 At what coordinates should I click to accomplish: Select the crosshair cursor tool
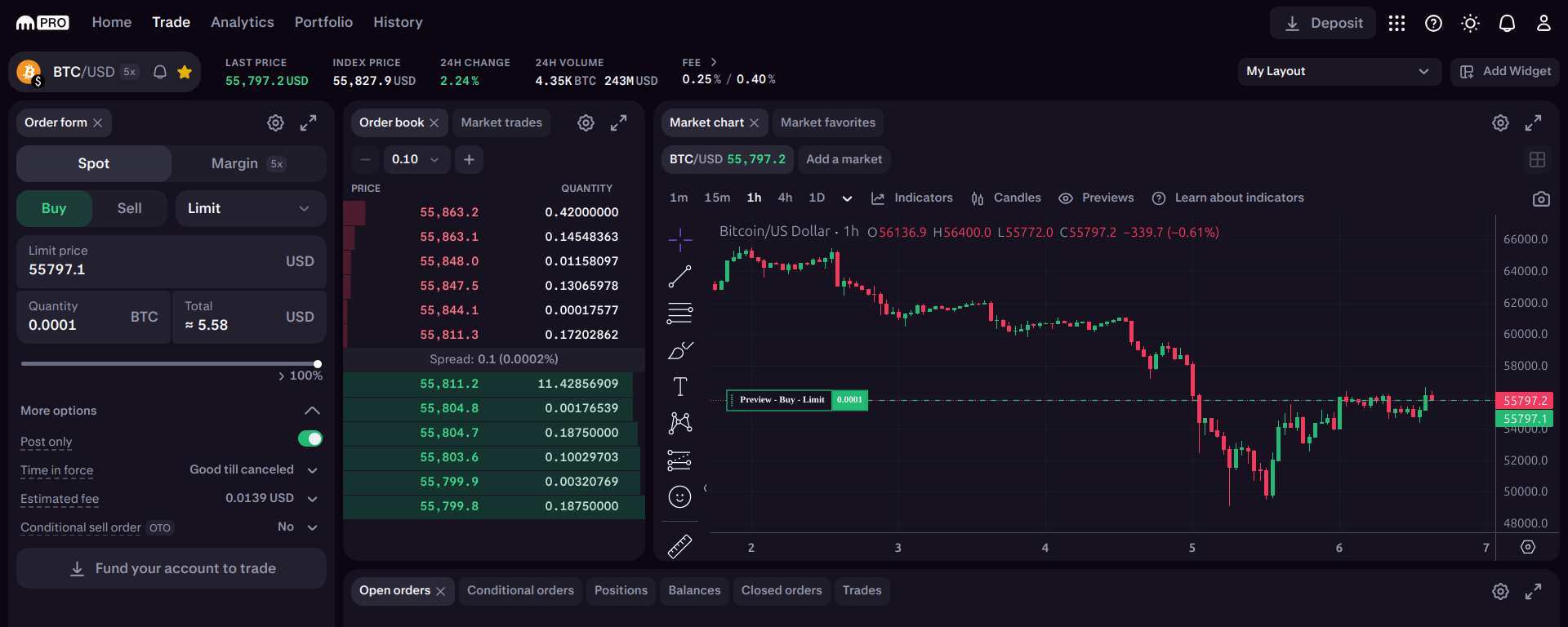click(x=679, y=239)
